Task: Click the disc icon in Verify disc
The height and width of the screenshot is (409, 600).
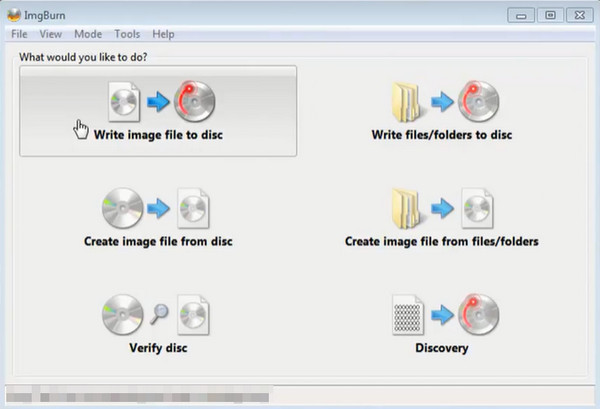Action: (123, 314)
